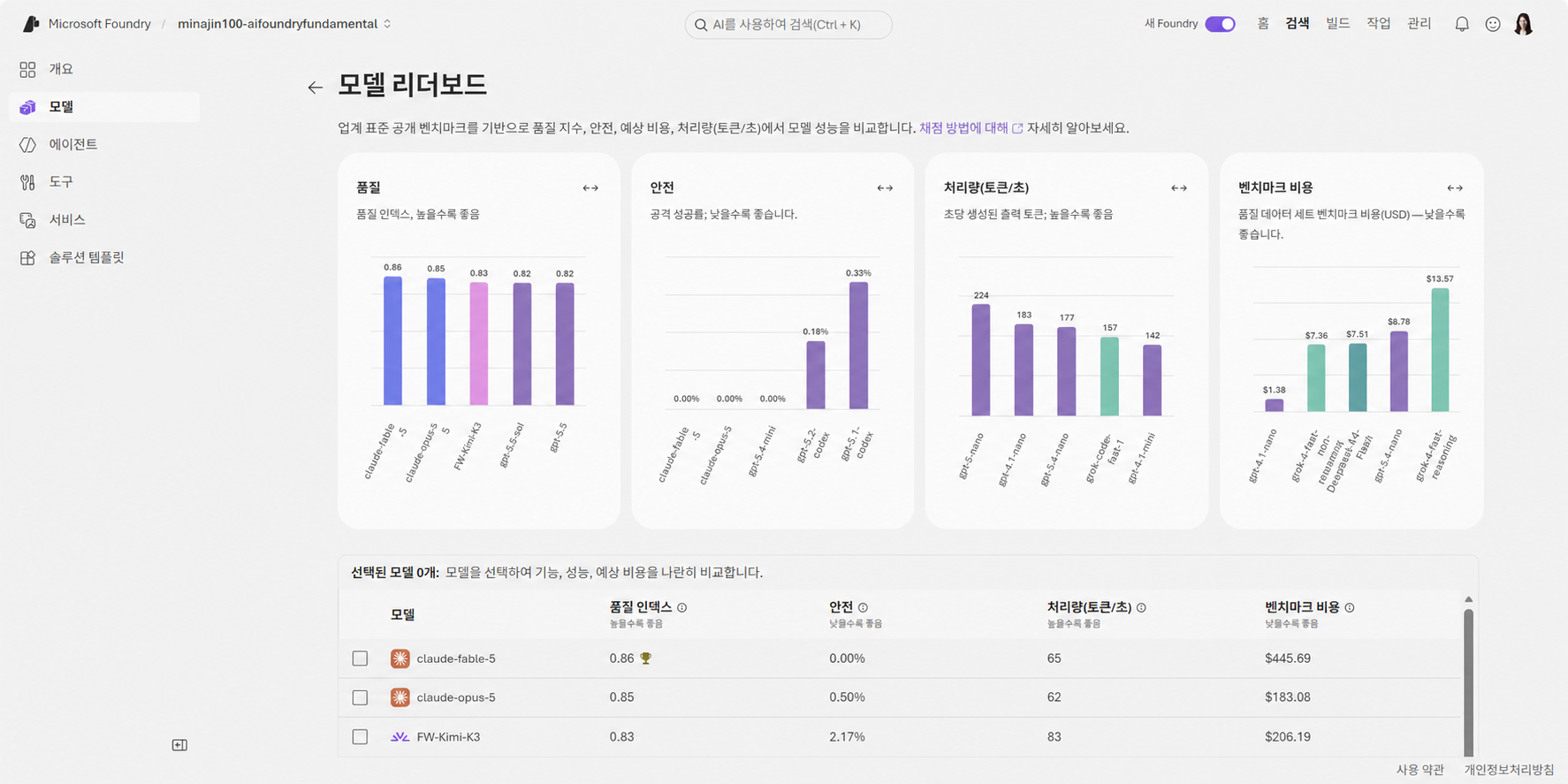Image resolution: width=1568 pixels, height=784 pixels.
Task: Click the Microsoft Foundry breadcrumb text
Action: point(100,24)
